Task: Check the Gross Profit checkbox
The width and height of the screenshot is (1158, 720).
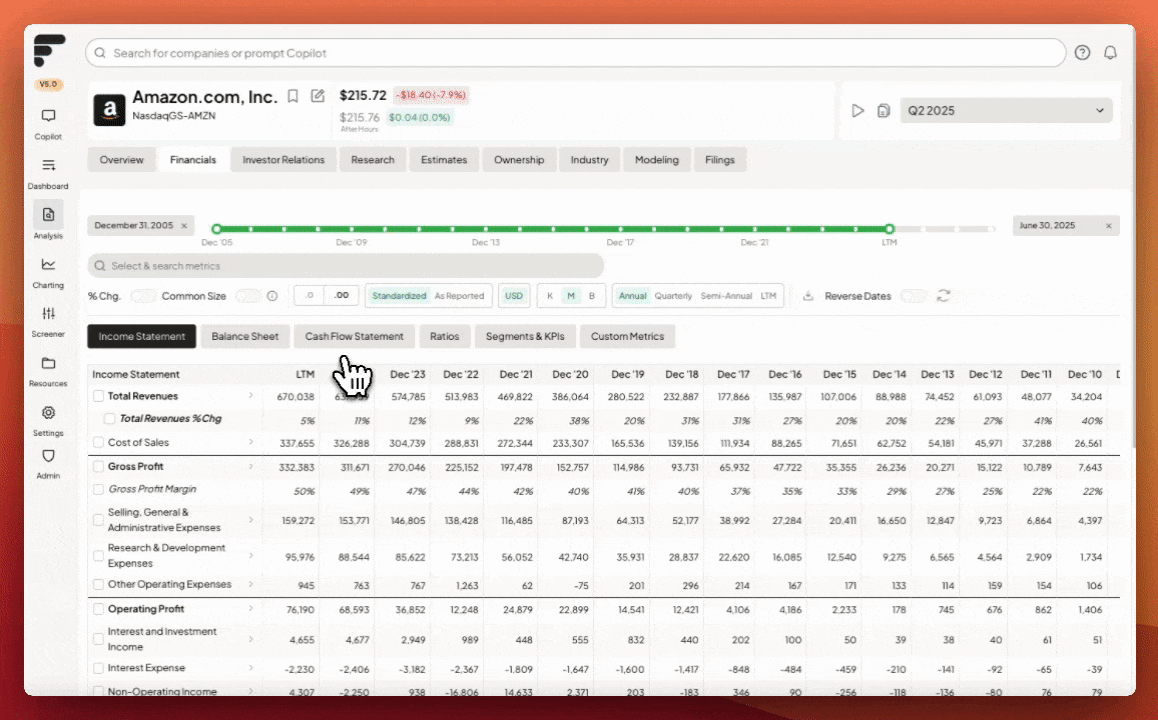Action: (98, 467)
